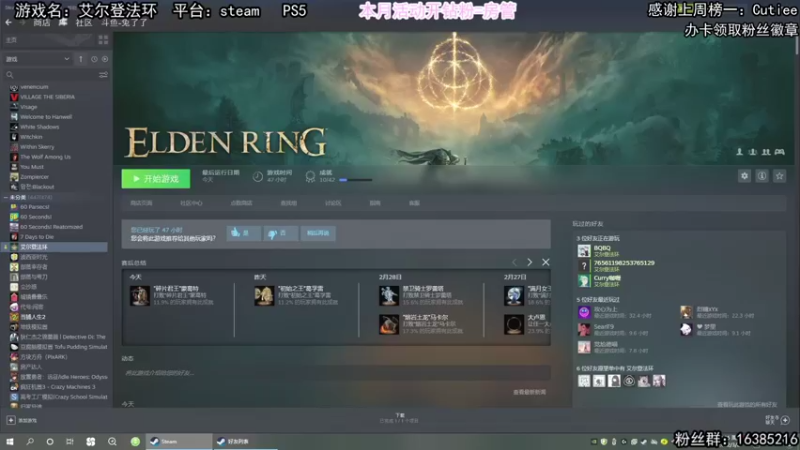The height and width of the screenshot is (450, 800).
Task: Click the achievements progress bar
Action: 356,180
